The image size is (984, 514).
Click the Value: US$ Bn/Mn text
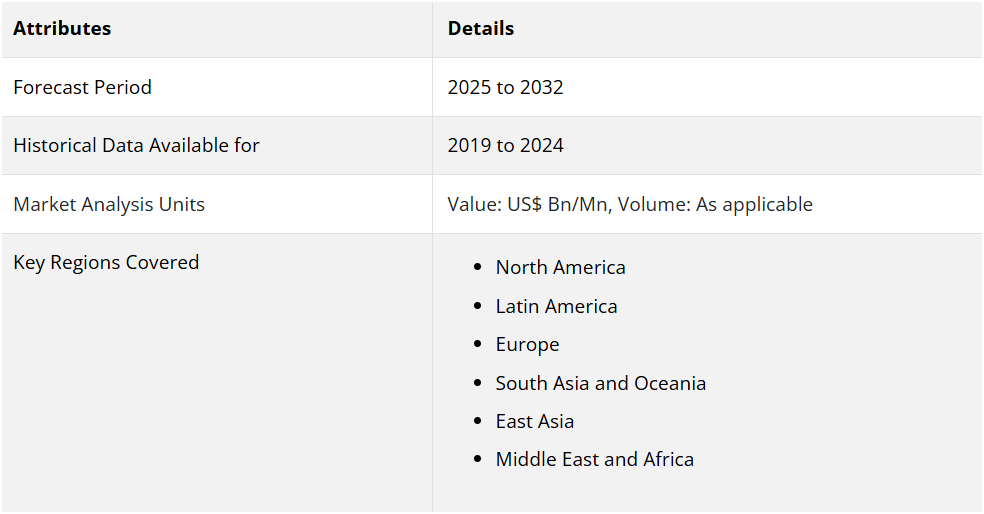pyautogui.click(x=529, y=205)
